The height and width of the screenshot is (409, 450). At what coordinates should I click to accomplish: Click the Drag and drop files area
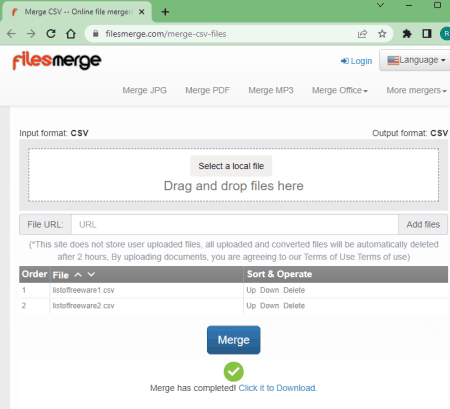(233, 175)
